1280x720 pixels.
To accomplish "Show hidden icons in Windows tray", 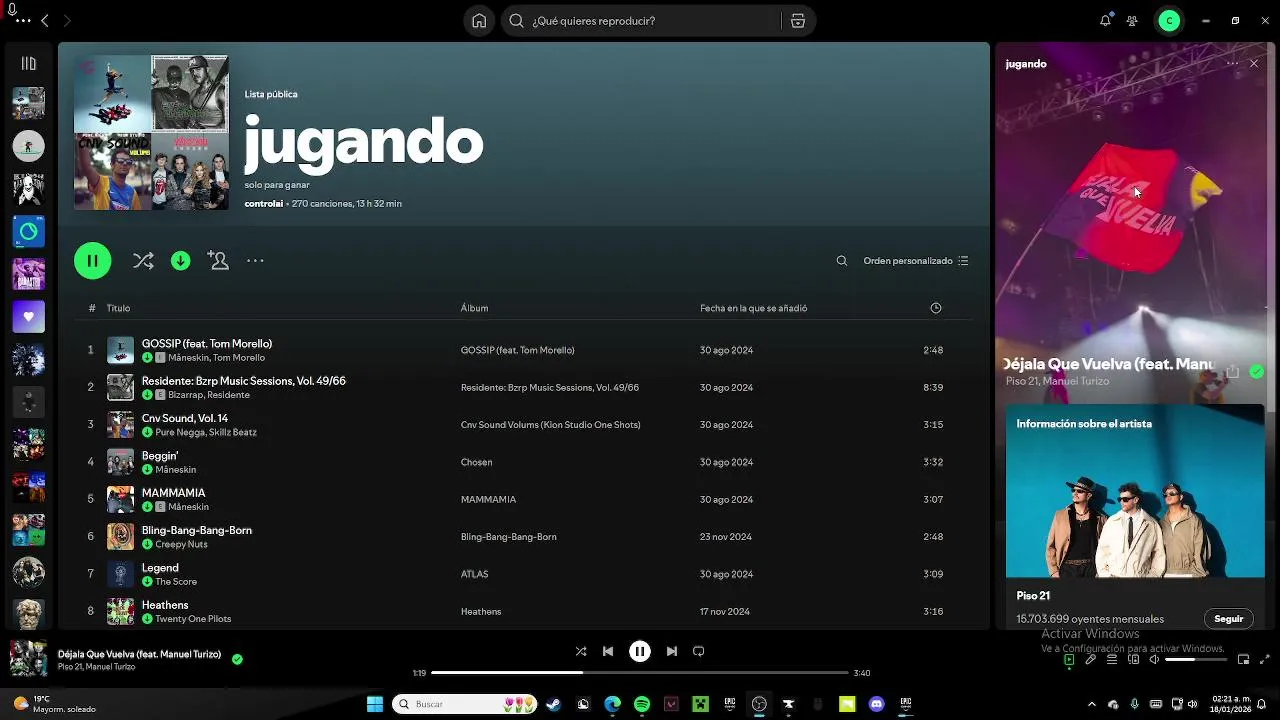I will pyautogui.click(x=1091, y=704).
